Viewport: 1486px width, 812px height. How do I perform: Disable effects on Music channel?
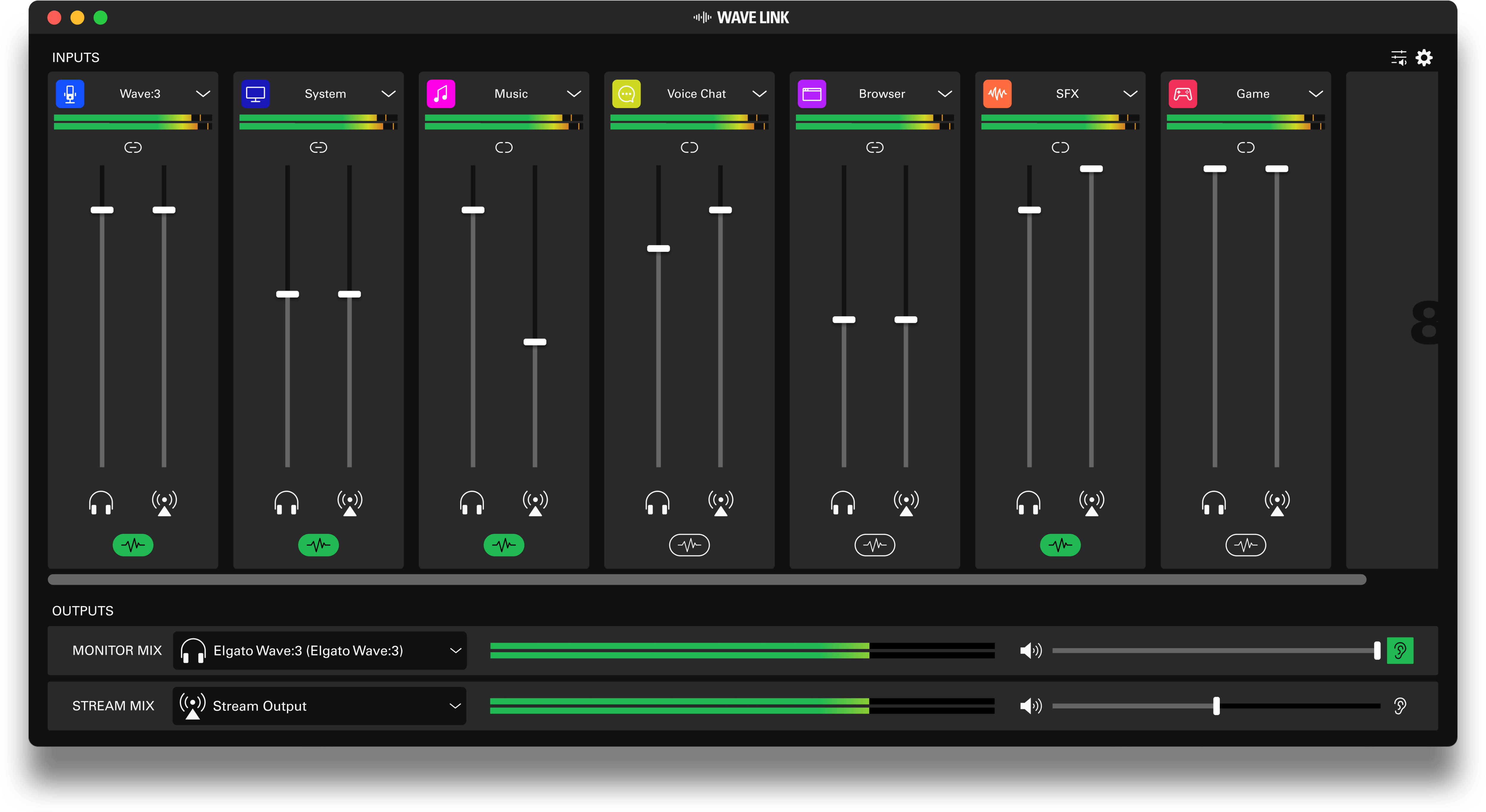tap(503, 545)
